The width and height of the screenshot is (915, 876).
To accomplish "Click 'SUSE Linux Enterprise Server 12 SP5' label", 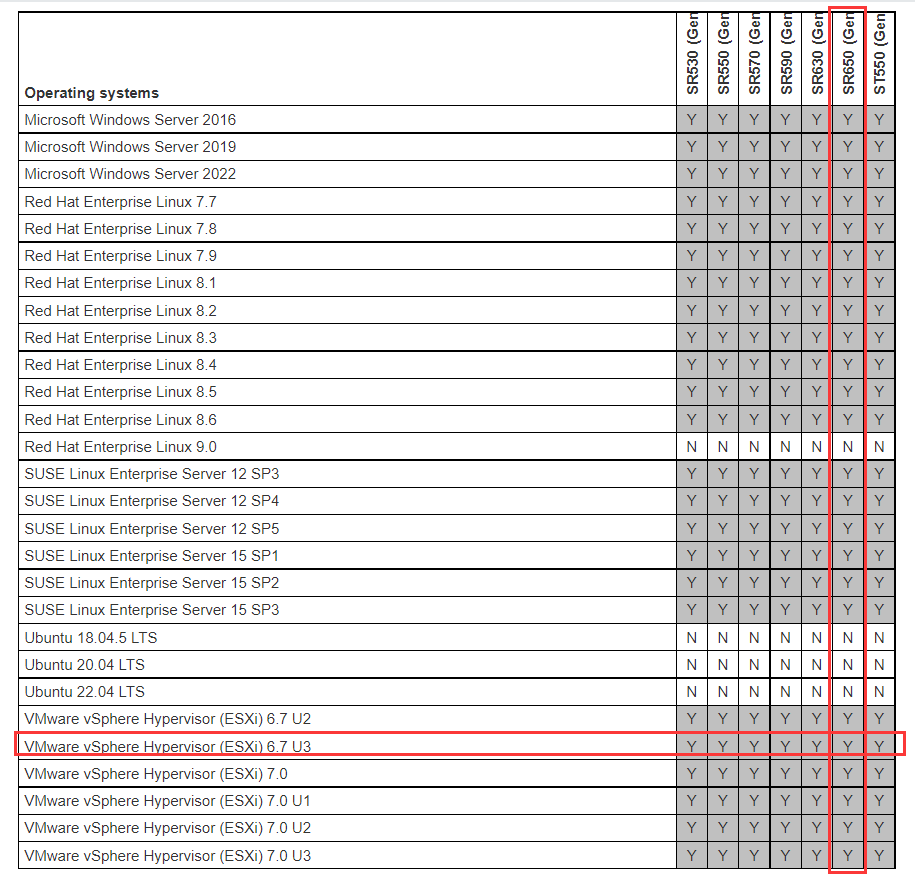I will tap(152, 529).
